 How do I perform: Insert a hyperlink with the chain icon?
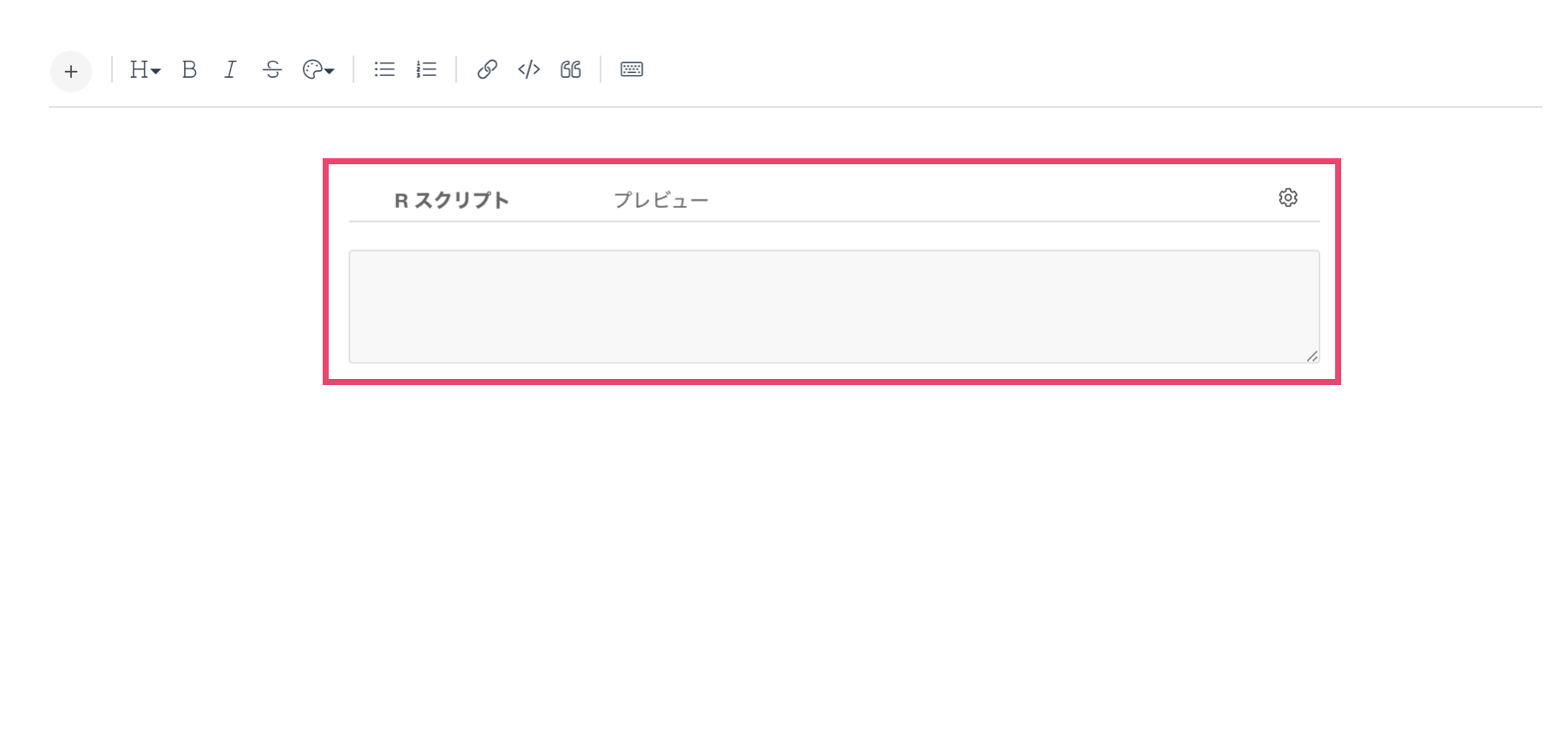[x=487, y=69]
